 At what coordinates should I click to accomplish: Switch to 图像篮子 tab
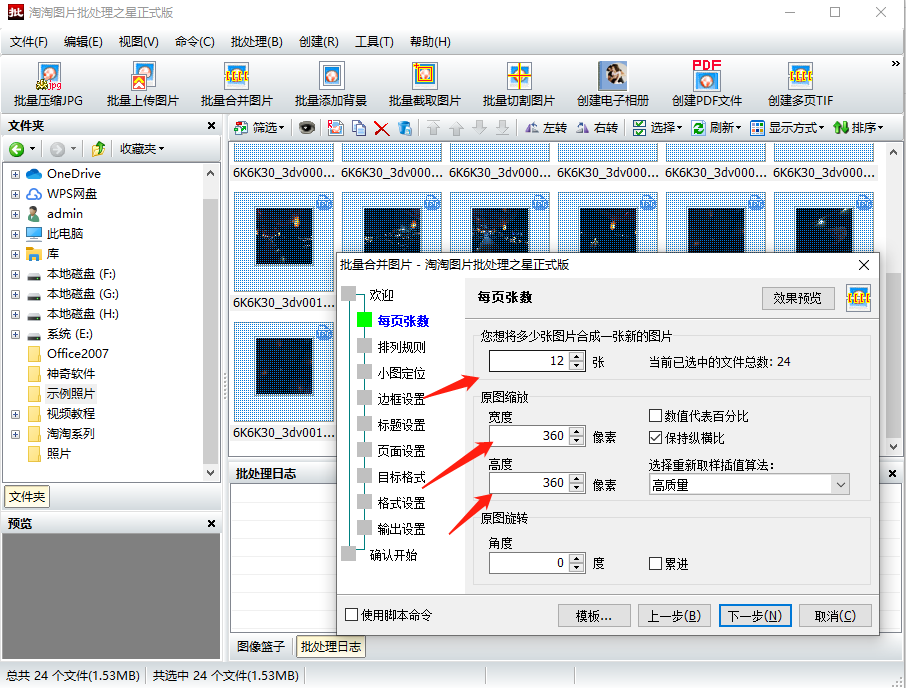pyautogui.click(x=261, y=646)
